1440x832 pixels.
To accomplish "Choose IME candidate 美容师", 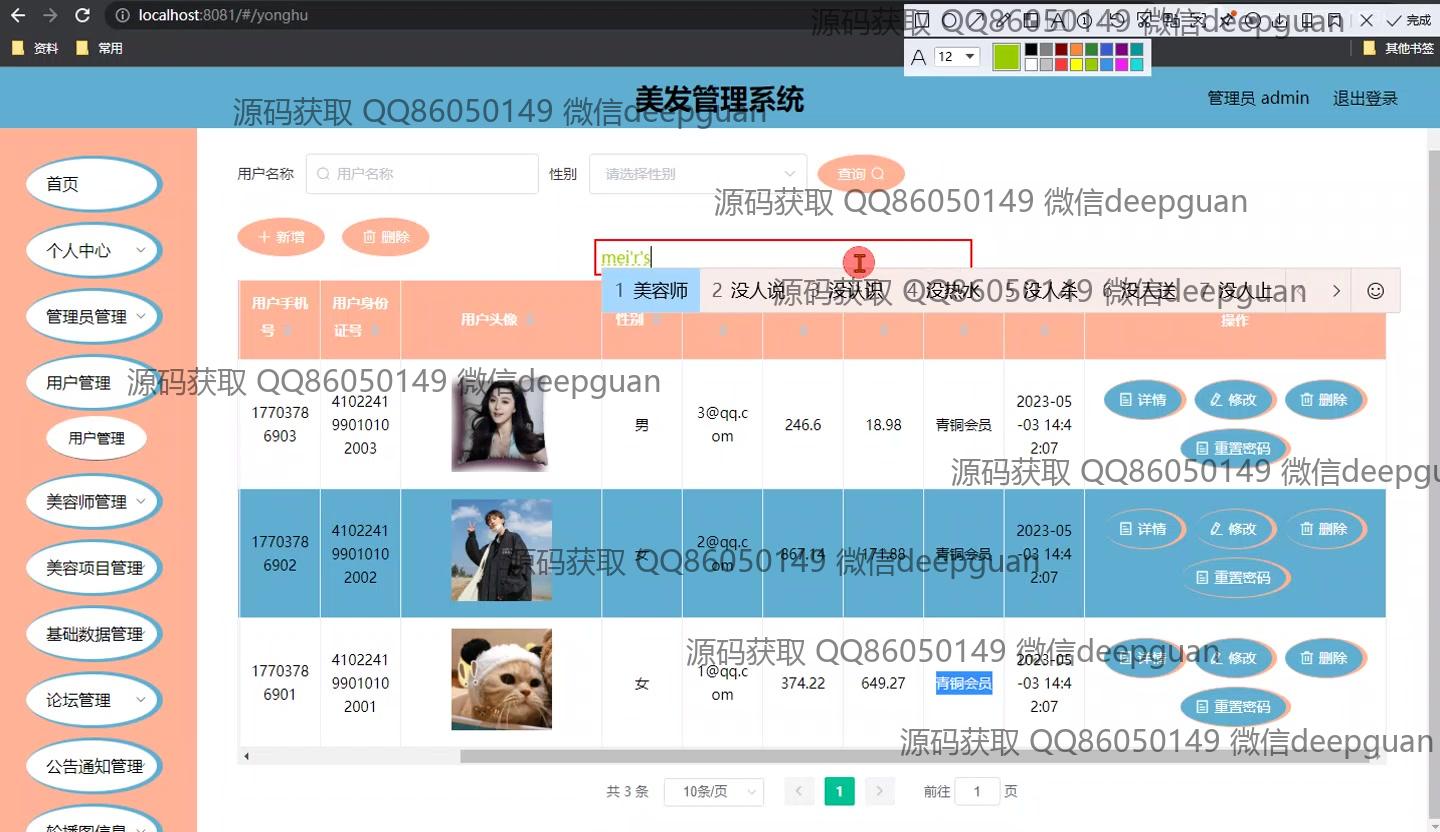I will click(x=651, y=291).
